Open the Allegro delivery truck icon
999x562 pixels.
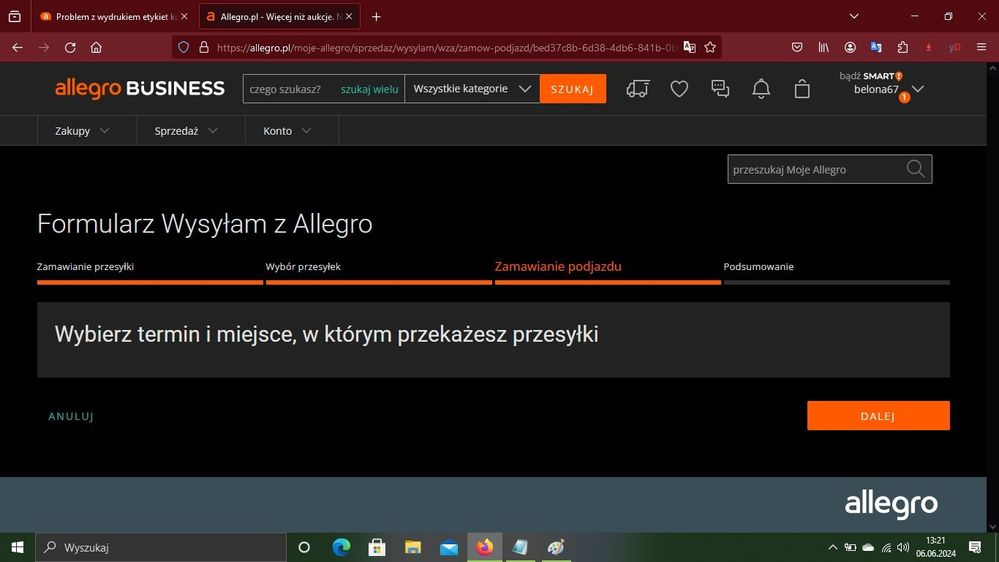[x=638, y=89]
